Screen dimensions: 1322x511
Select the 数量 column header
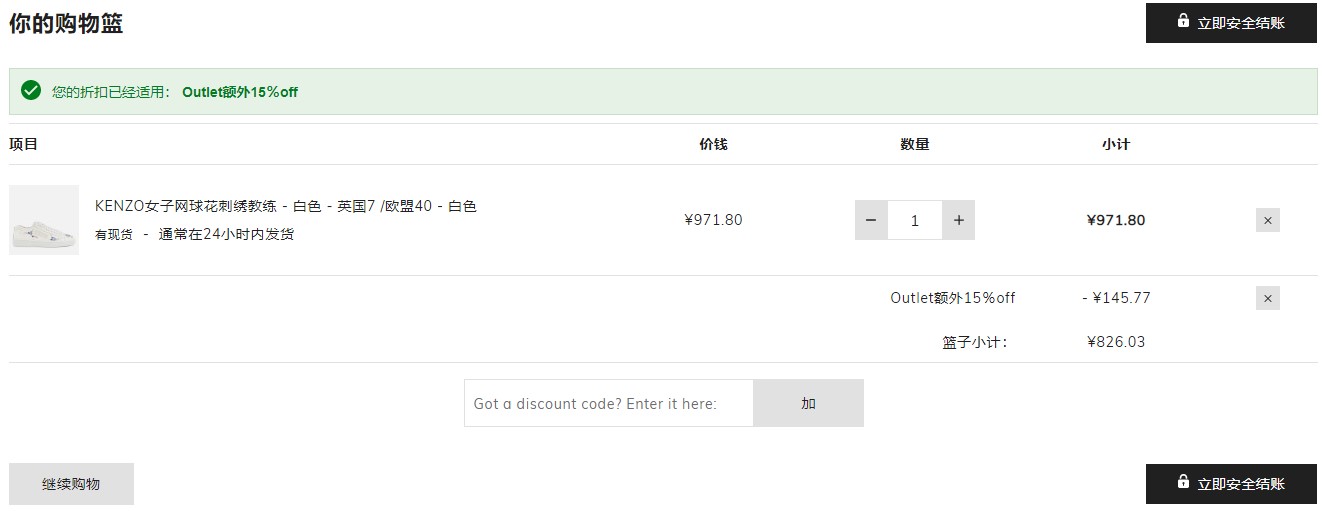(915, 144)
